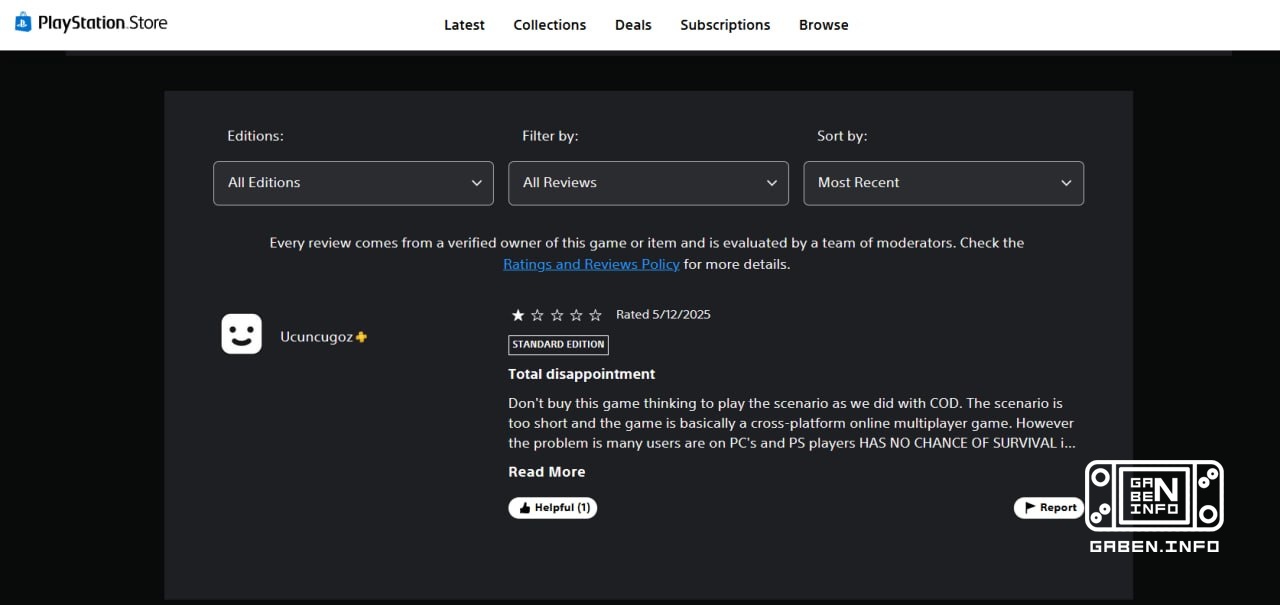
Task: Expand the All Editions dropdown
Action: pyautogui.click(x=353, y=183)
